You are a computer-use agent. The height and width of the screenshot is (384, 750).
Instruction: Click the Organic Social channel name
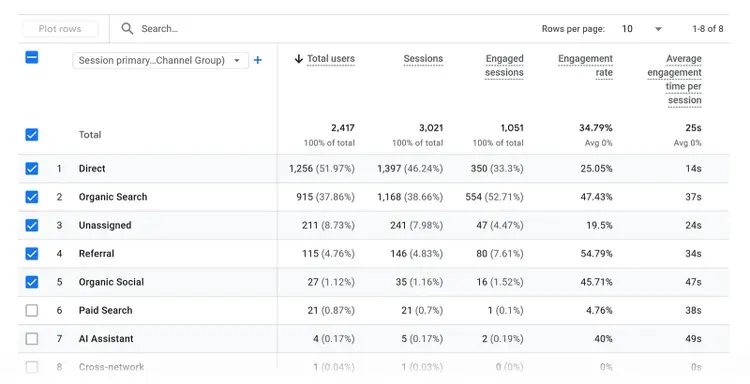tap(111, 282)
